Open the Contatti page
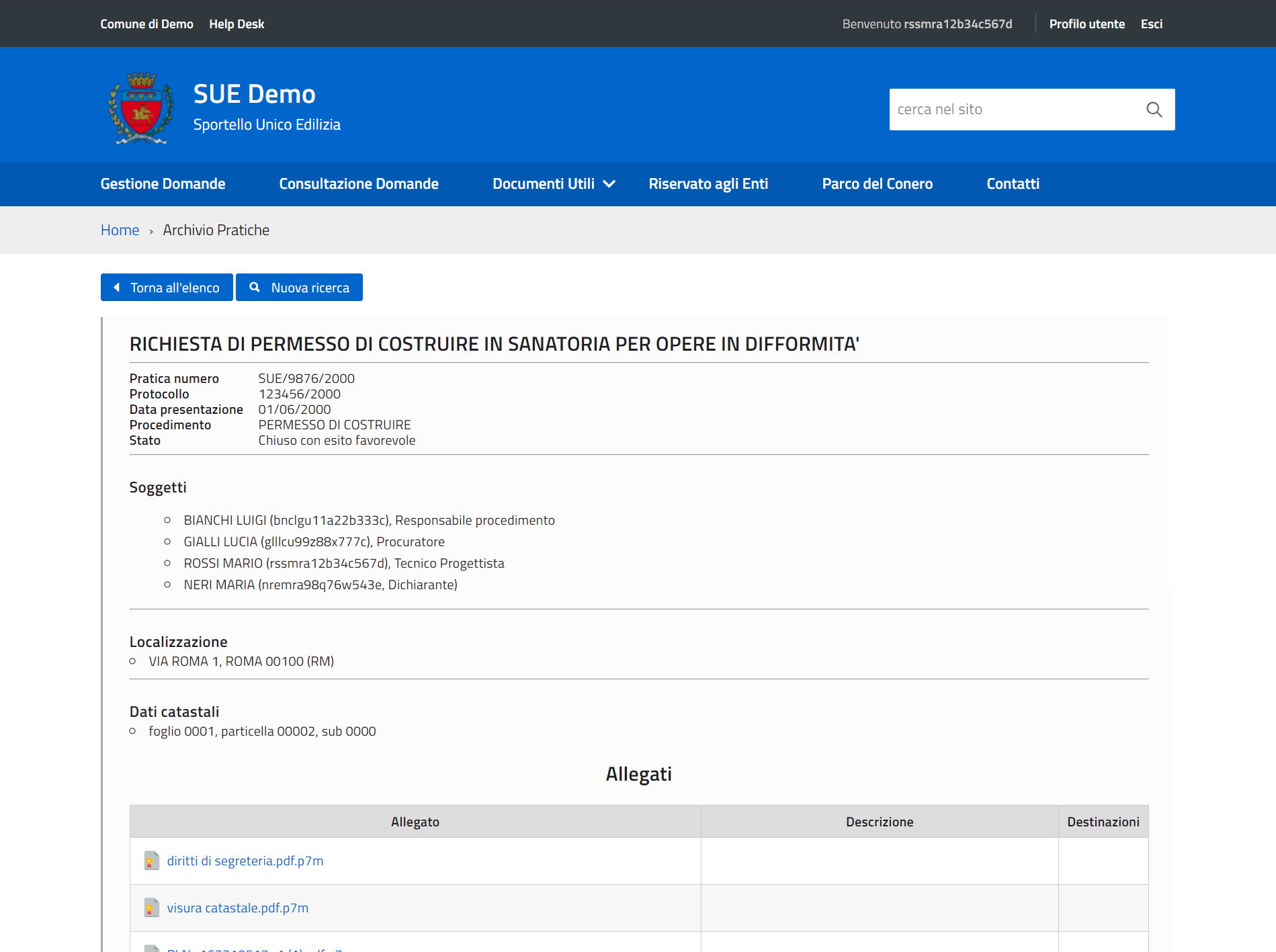The image size is (1276, 952). 1013,184
